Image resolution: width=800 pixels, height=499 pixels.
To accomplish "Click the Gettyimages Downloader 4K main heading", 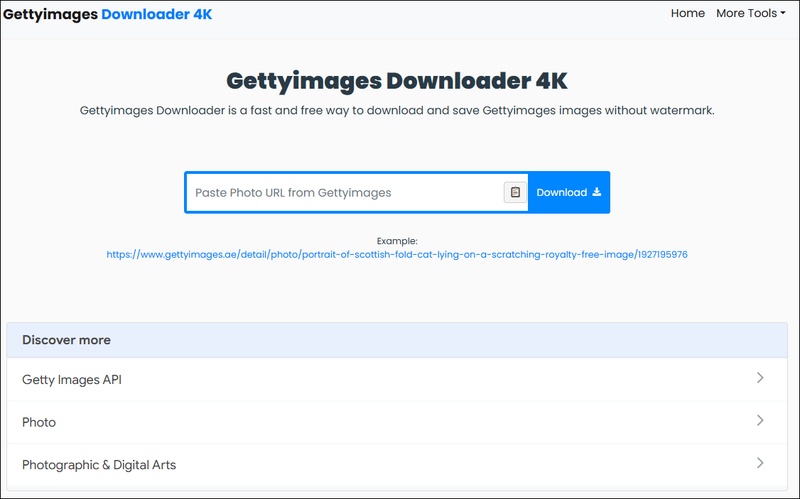I will (397, 81).
